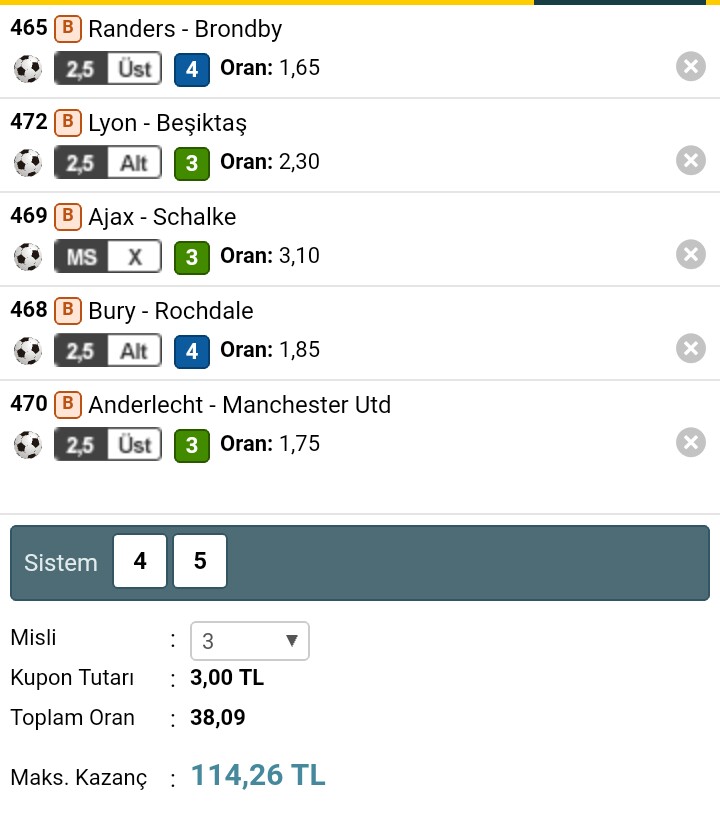Delete the Anderlecht - Manchester Utd selection
This screenshot has height=839, width=720.
pos(690,442)
